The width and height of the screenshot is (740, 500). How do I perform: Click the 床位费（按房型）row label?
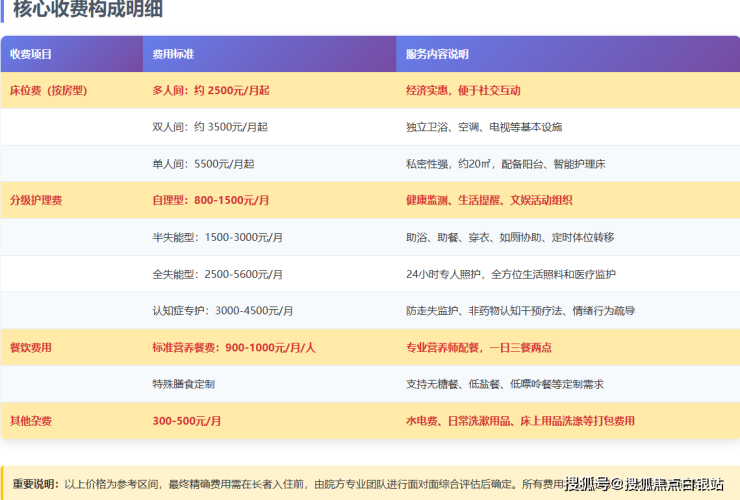click(x=49, y=90)
